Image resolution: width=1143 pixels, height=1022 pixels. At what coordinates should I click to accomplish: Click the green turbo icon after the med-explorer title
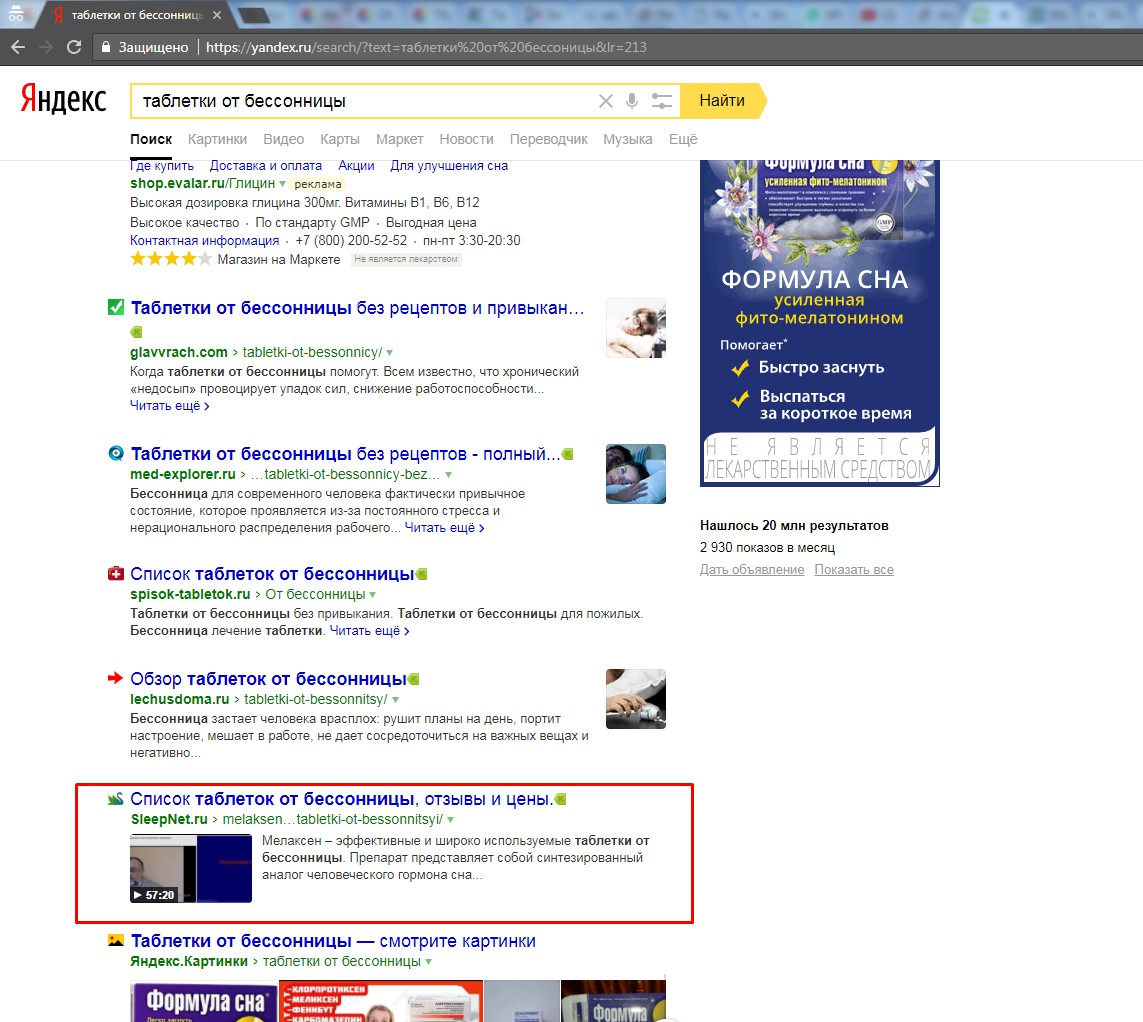pos(568,454)
